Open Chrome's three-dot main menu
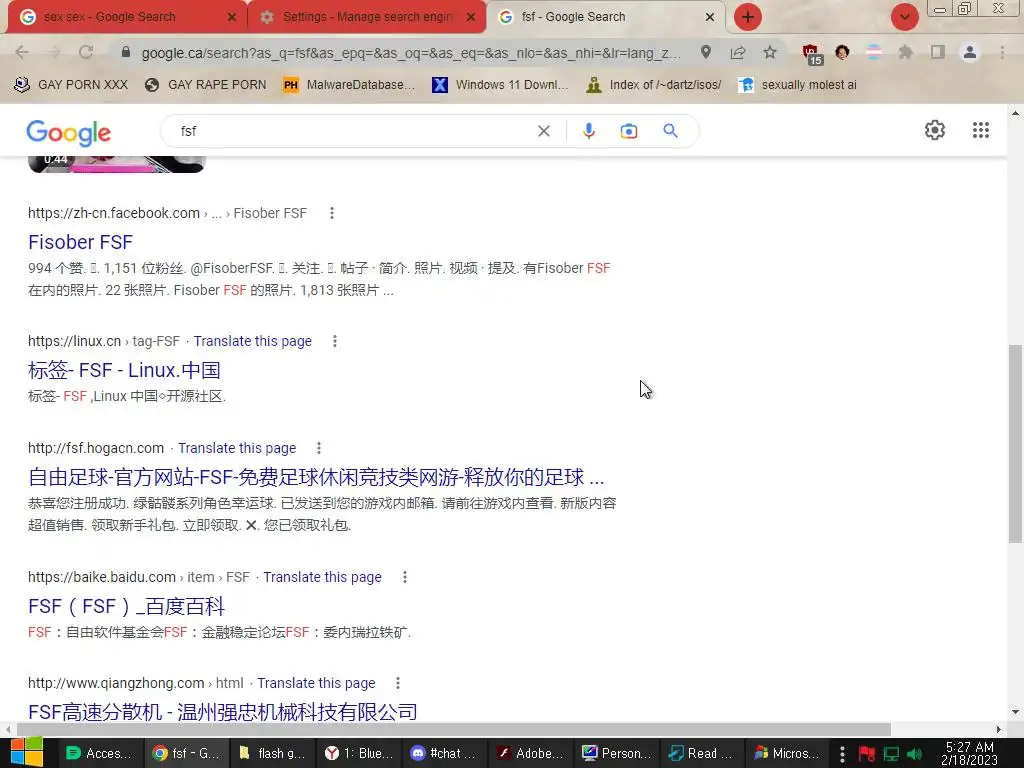Viewport: 1024px width, 768px height. tap(1002, 52)
